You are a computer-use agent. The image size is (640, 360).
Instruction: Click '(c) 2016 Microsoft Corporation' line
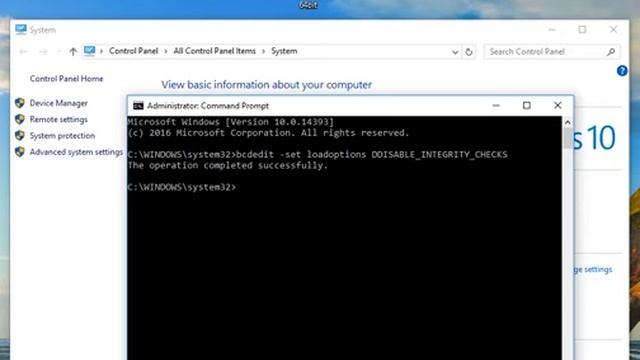point(268,133)
